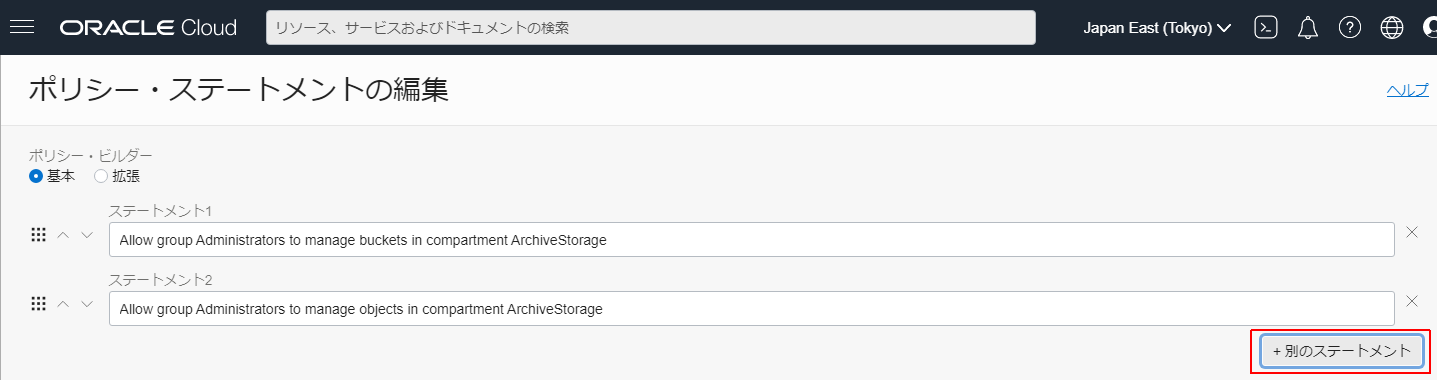Move ステートメント2 up with chevron
This screenshot has height=380, width=1437.
64,303
